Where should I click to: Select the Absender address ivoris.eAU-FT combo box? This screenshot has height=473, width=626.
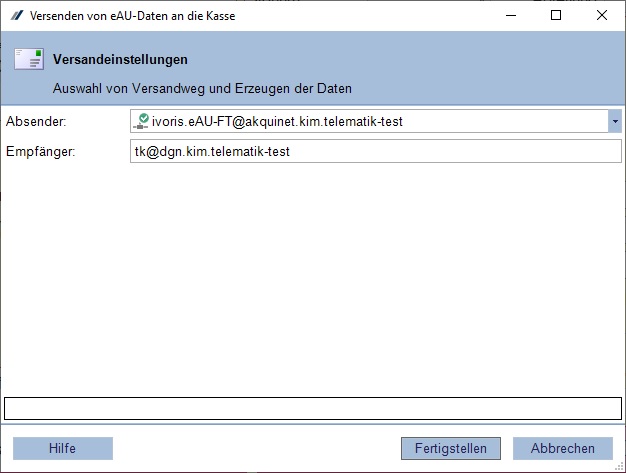[376, 121]
